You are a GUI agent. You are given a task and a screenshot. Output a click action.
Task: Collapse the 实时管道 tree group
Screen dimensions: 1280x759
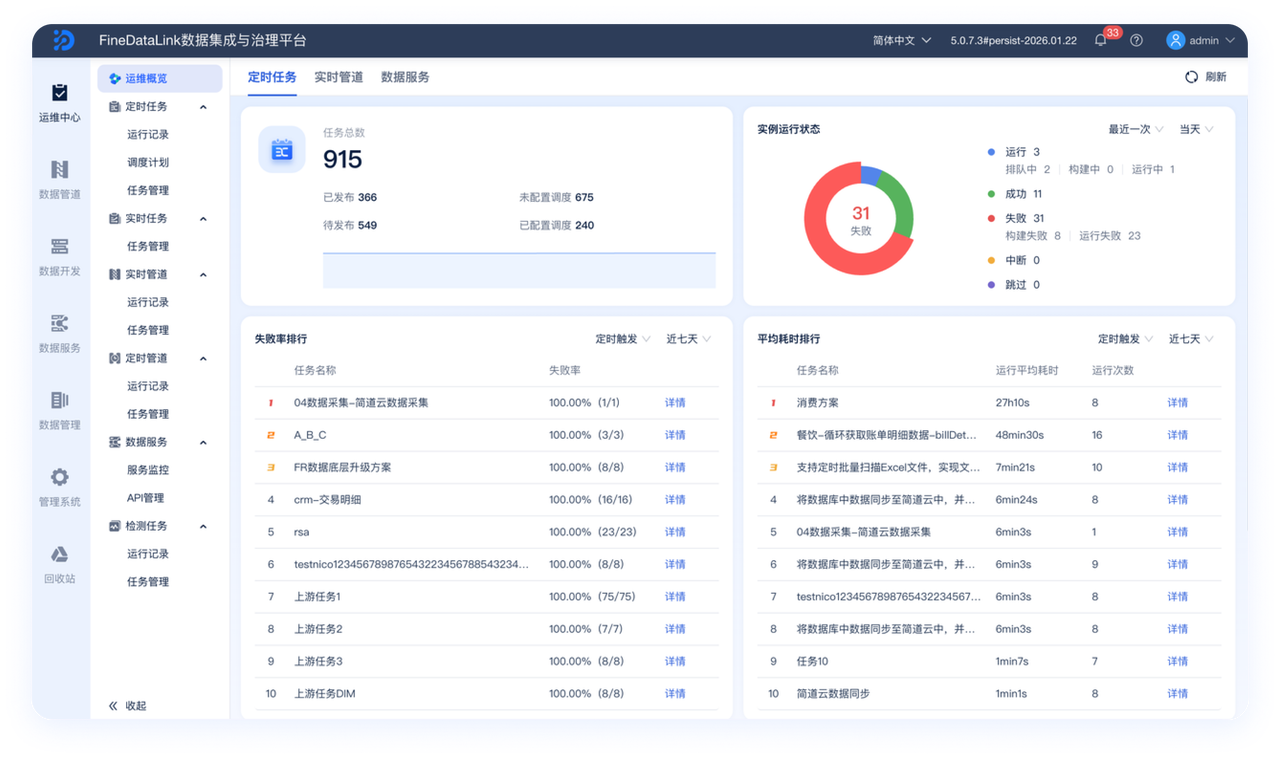pyautogui.click(x=203, y=275)
